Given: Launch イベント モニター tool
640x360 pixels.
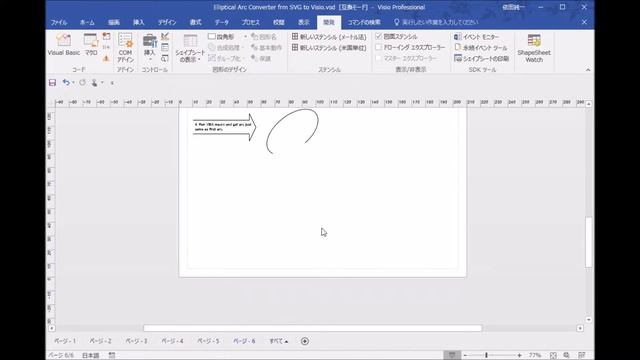Looking at the screenshot, I should pyautogui.click(x=476, y=37).
